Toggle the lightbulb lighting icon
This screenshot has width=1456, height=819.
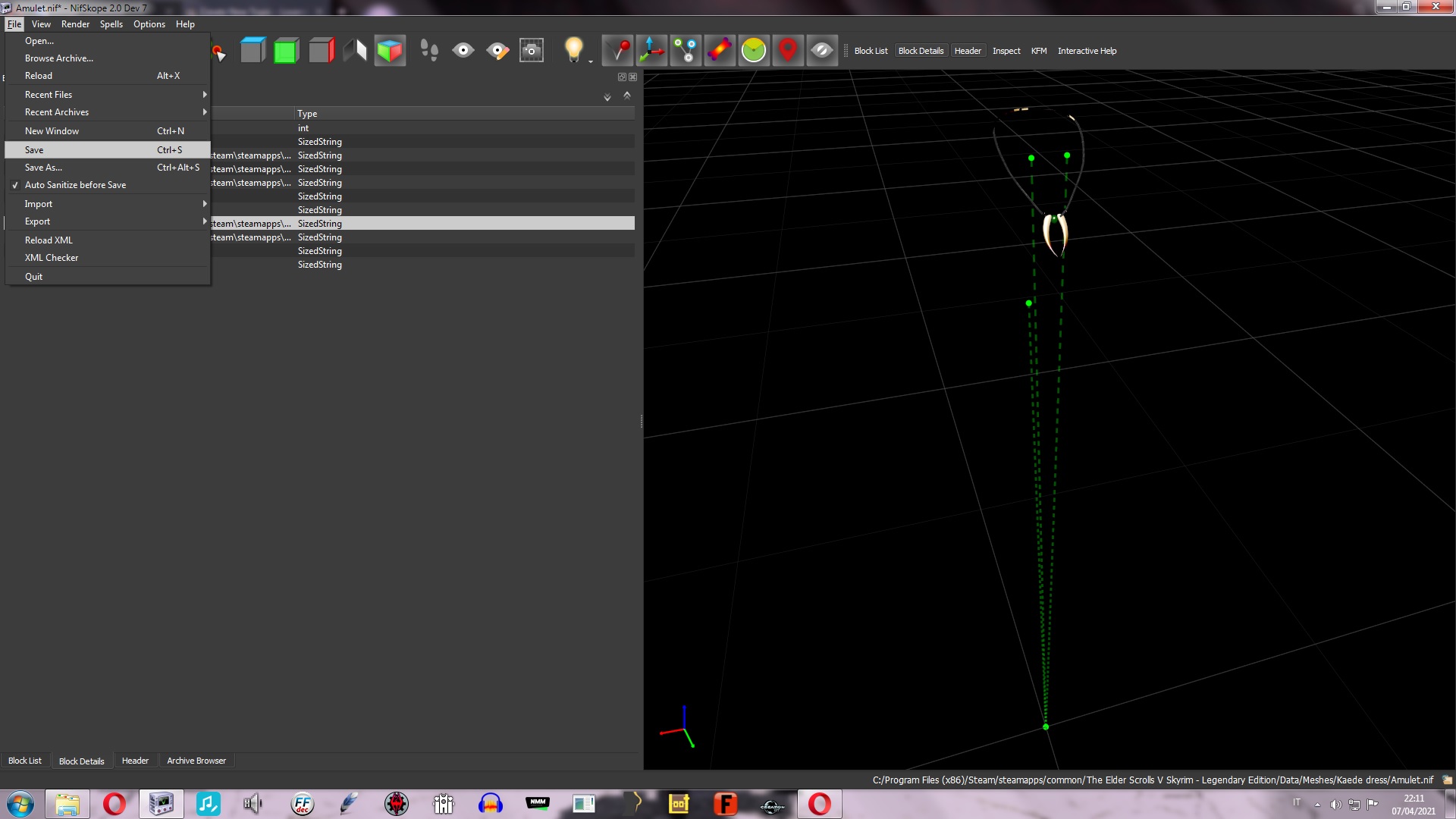(x=574, y=51)
